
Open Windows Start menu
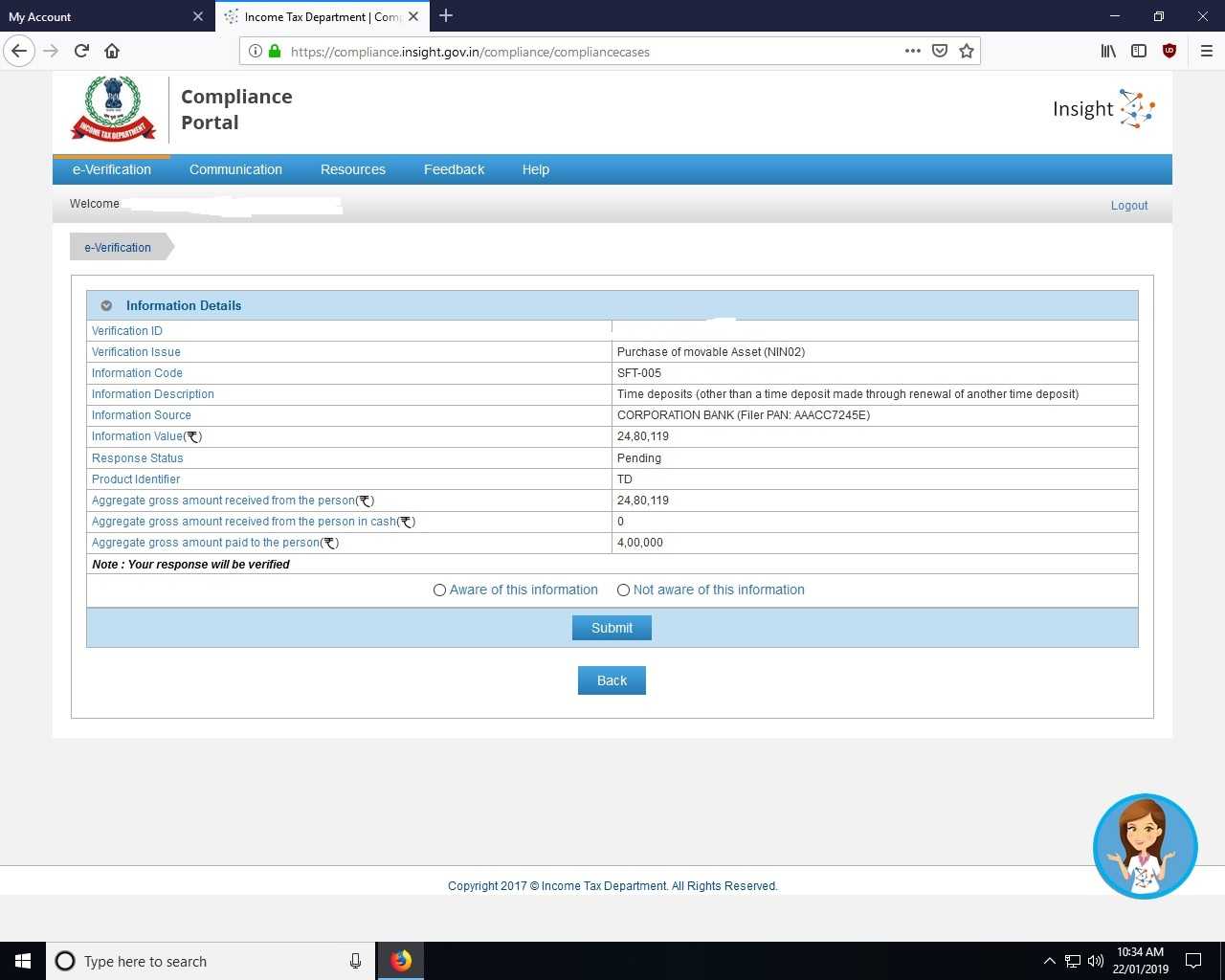(23, 961)
